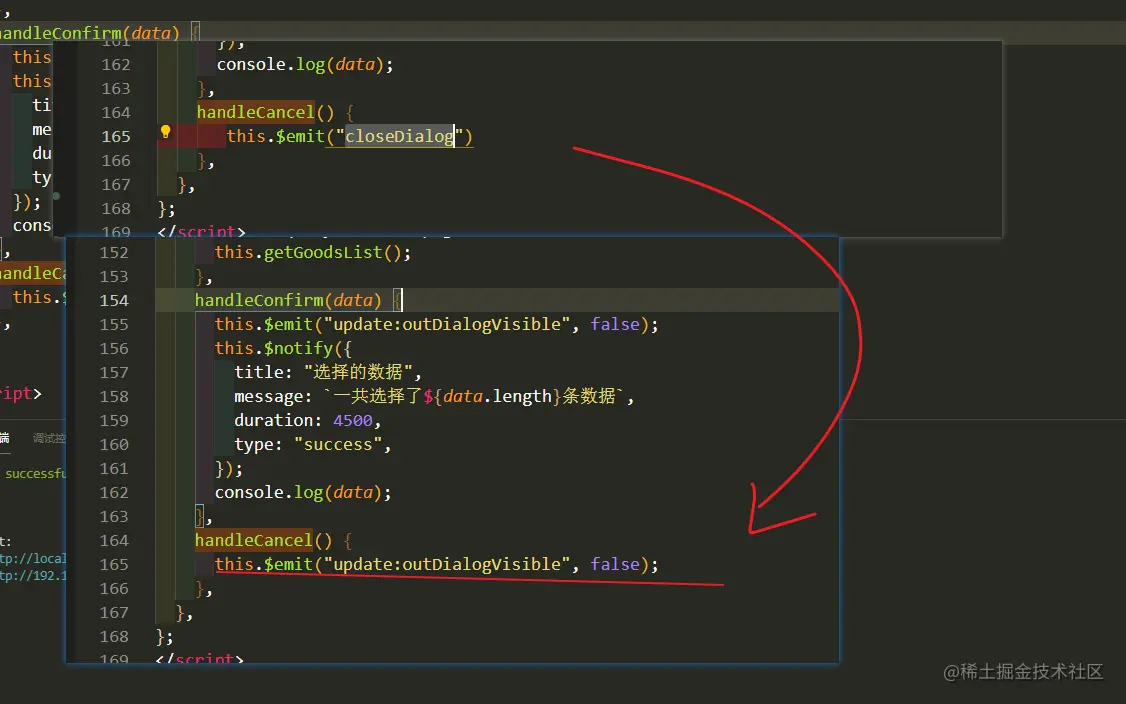Open the localhost URL in the terminal
Screen dimensions: 1126x704
(x=32, y=559)
